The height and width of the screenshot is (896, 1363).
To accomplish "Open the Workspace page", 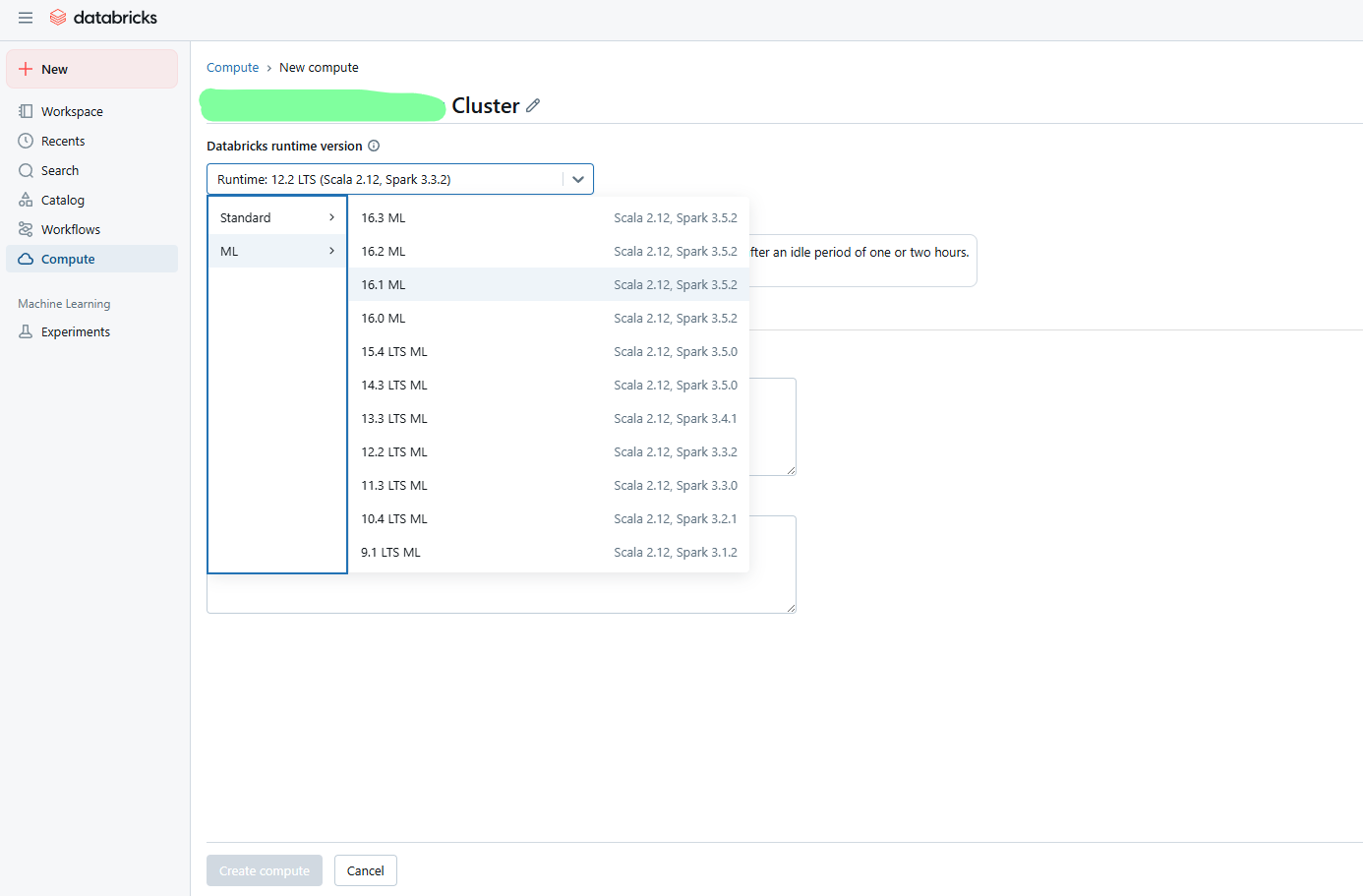I will coord(91,111).
